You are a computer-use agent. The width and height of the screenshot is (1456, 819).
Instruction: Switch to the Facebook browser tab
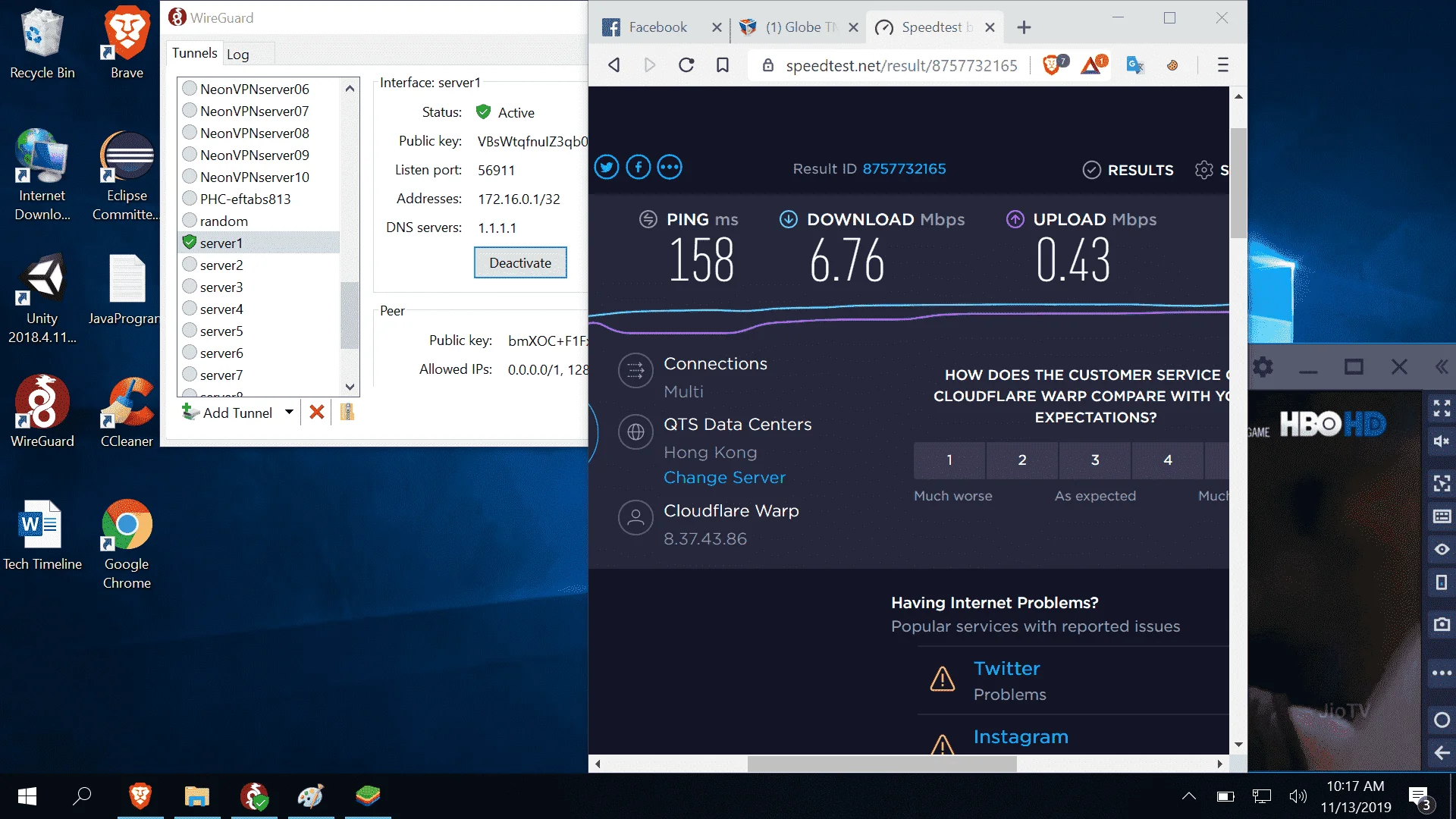pos(658,27)
